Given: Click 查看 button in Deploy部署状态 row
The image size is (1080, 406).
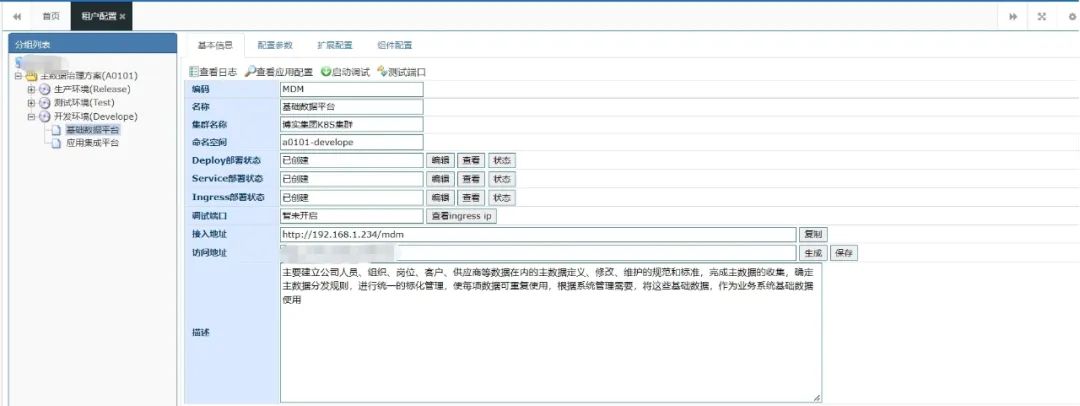Looking at the screenshot, I should 471,160.
